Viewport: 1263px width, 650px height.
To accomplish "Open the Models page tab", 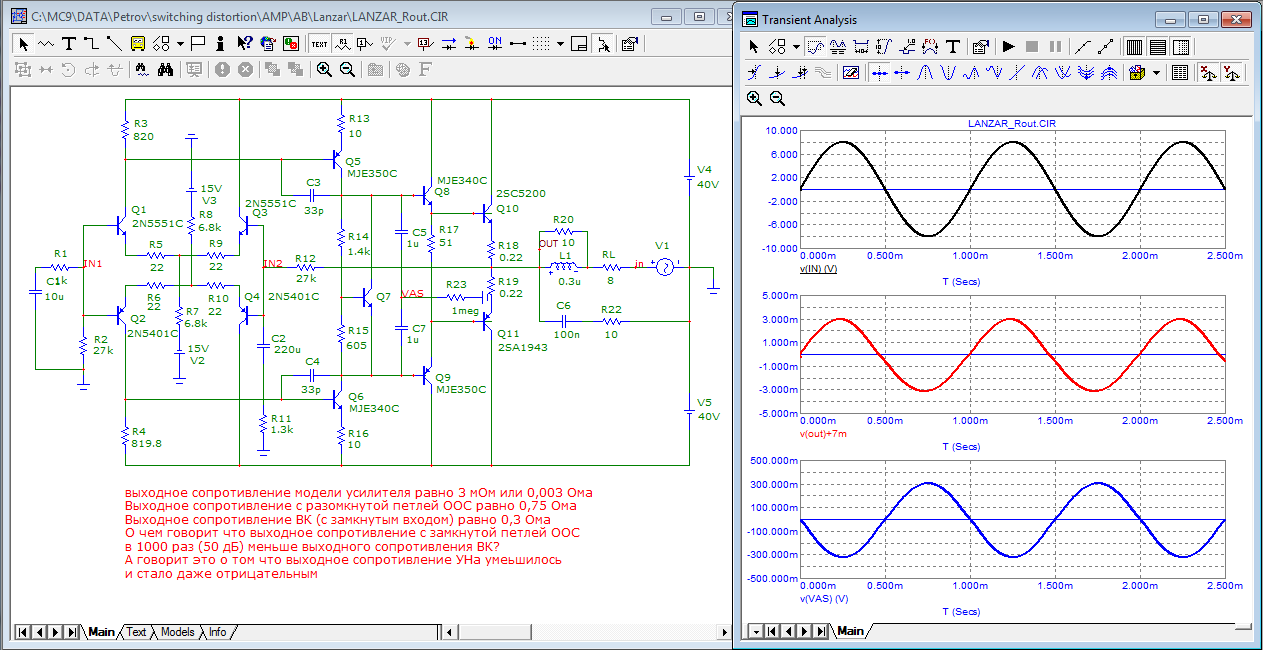I will [x=178, y=632].
